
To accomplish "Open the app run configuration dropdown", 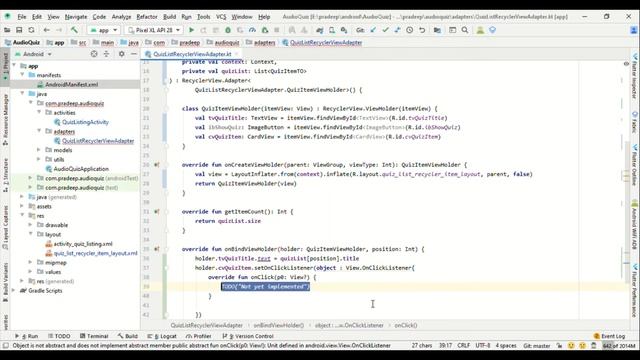I will coord(104,30).
